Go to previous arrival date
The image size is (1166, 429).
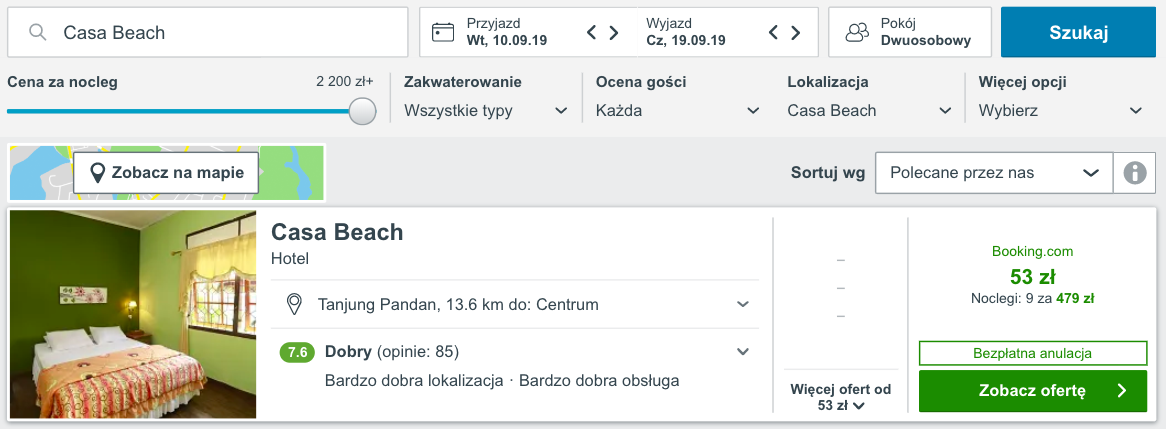click(x=591, y=32)
